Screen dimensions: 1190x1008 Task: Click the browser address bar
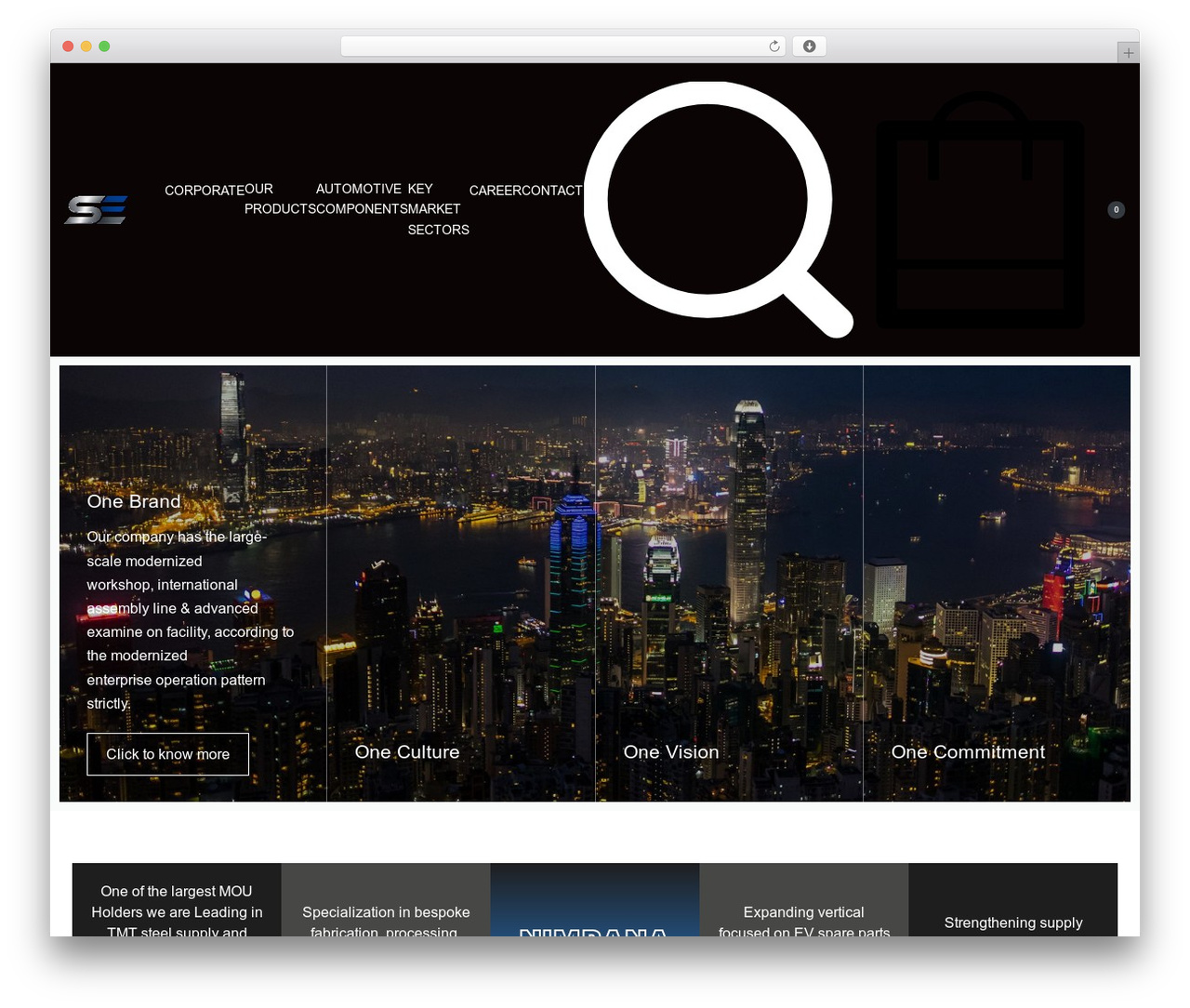[562, 46]
